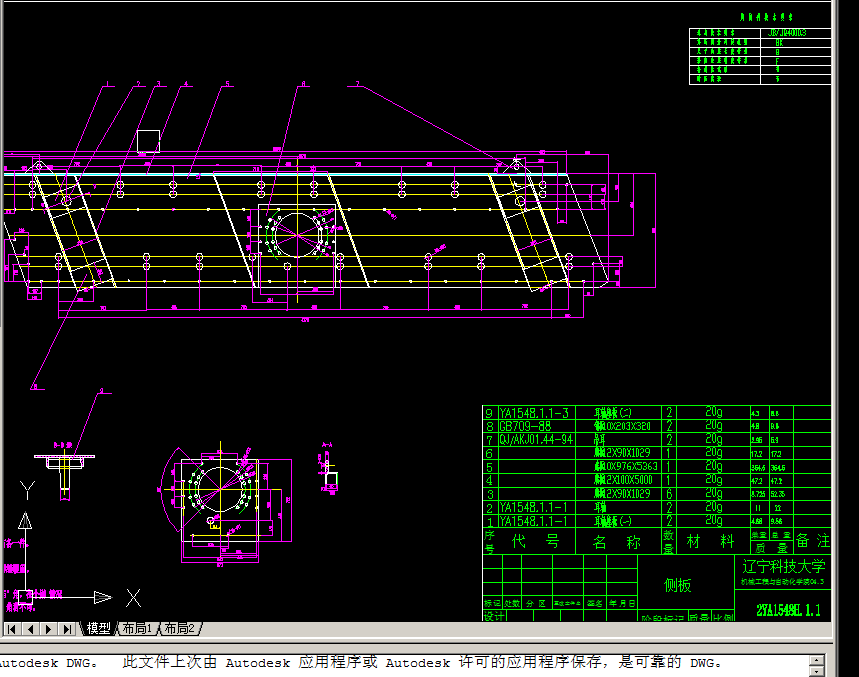Jump to the first layout tab arrow
The height and width of the screenshot is (677, 859).
click(12, 629)
